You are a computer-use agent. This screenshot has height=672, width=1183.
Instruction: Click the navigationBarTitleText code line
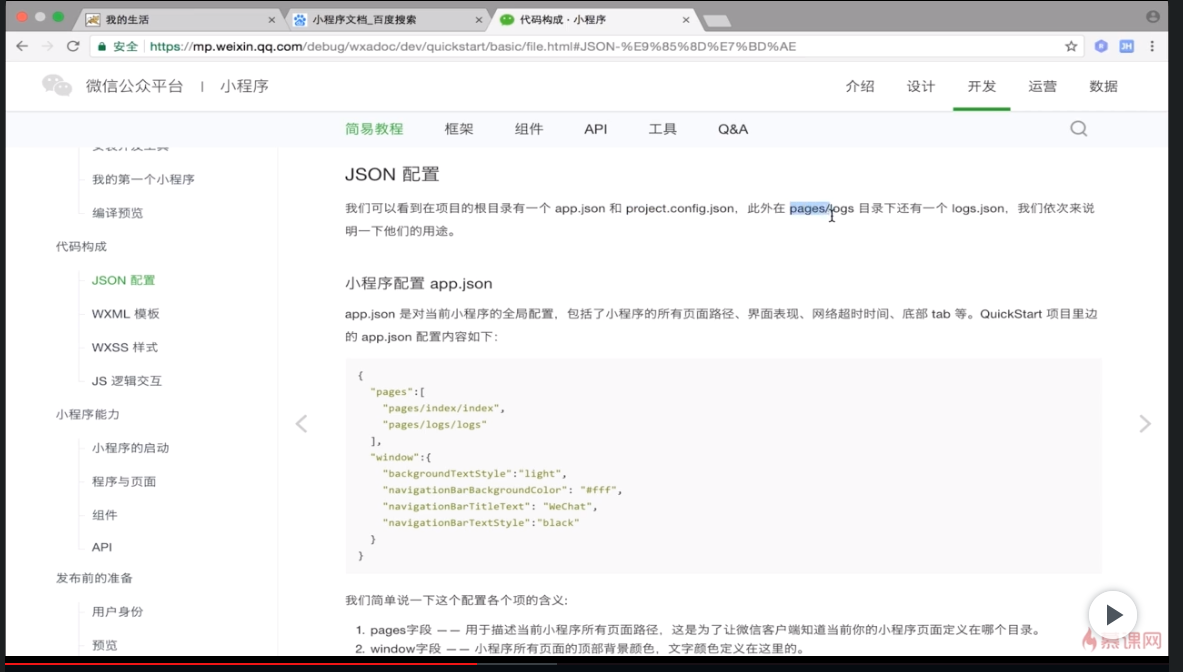coord(490,506)
